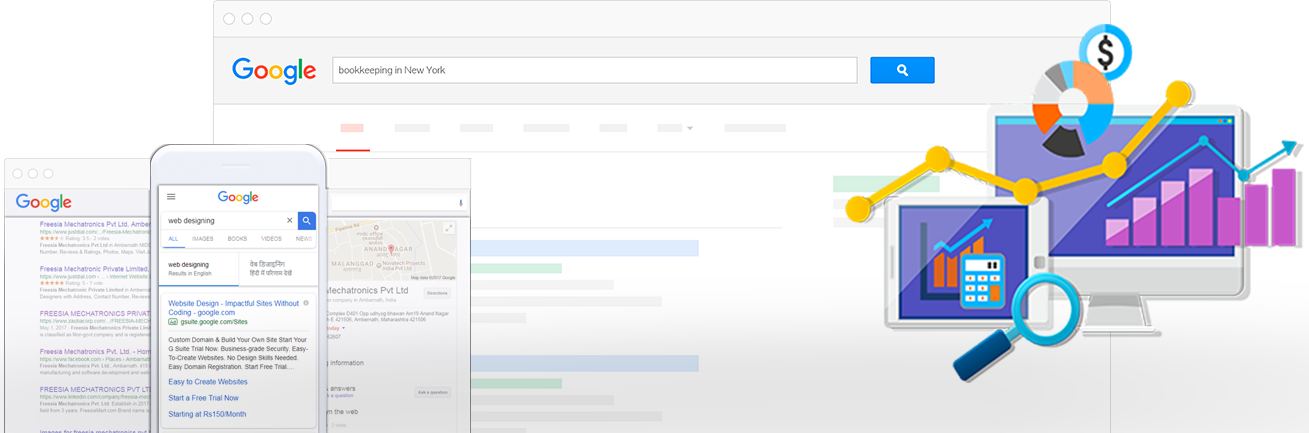Screen dimensions: 1309x433
Task: Click the microphone voice search icon in the middle window
Action: [461, 202]
